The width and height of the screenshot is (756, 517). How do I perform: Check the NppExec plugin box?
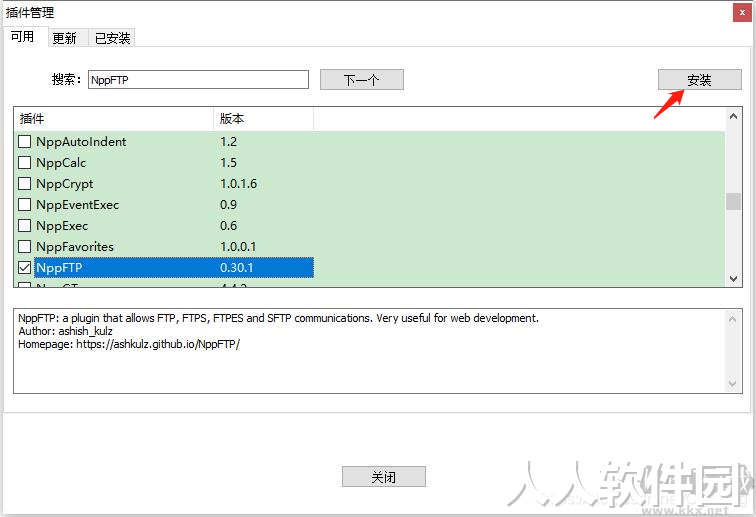click(25, 226)
